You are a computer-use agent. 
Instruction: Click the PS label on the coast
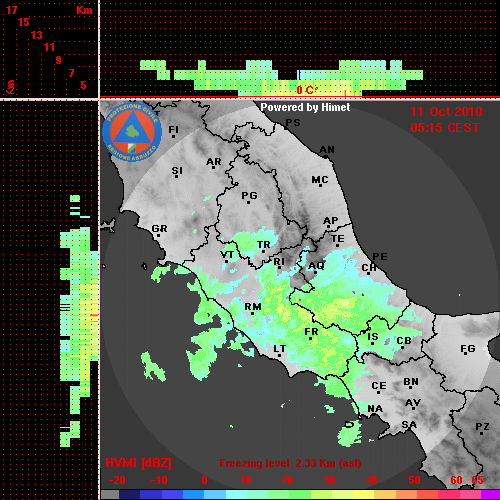[x=293, y=123]
